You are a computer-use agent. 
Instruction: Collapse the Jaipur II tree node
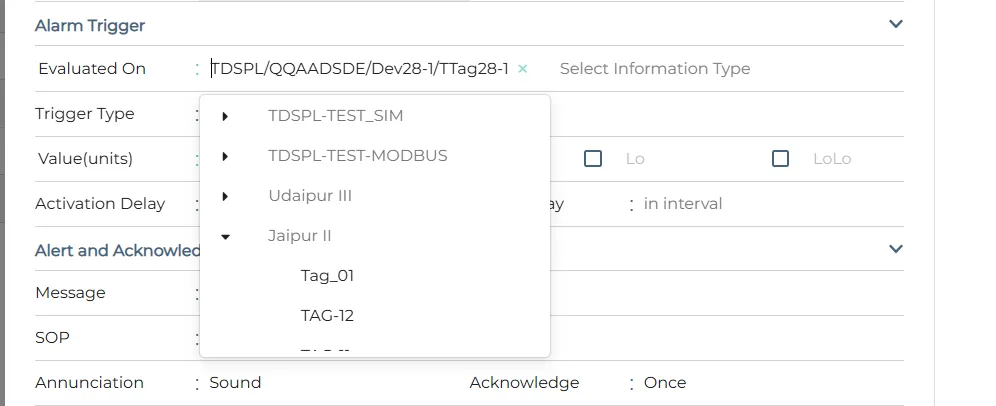tap(226, 236)
